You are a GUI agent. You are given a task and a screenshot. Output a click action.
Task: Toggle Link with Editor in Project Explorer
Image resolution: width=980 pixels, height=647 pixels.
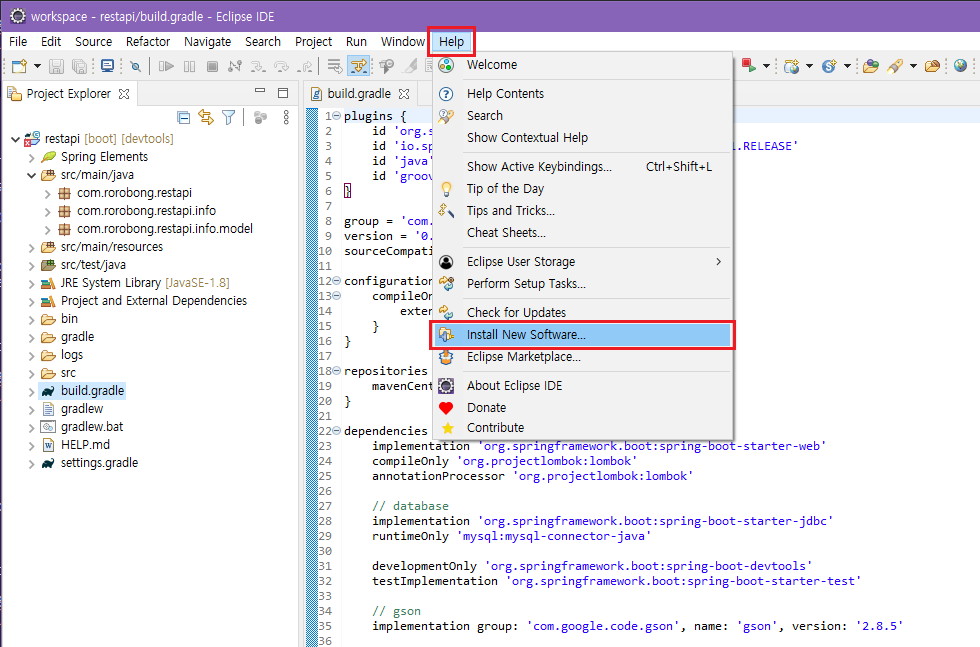pyautogui.click(x=206, y=117)
